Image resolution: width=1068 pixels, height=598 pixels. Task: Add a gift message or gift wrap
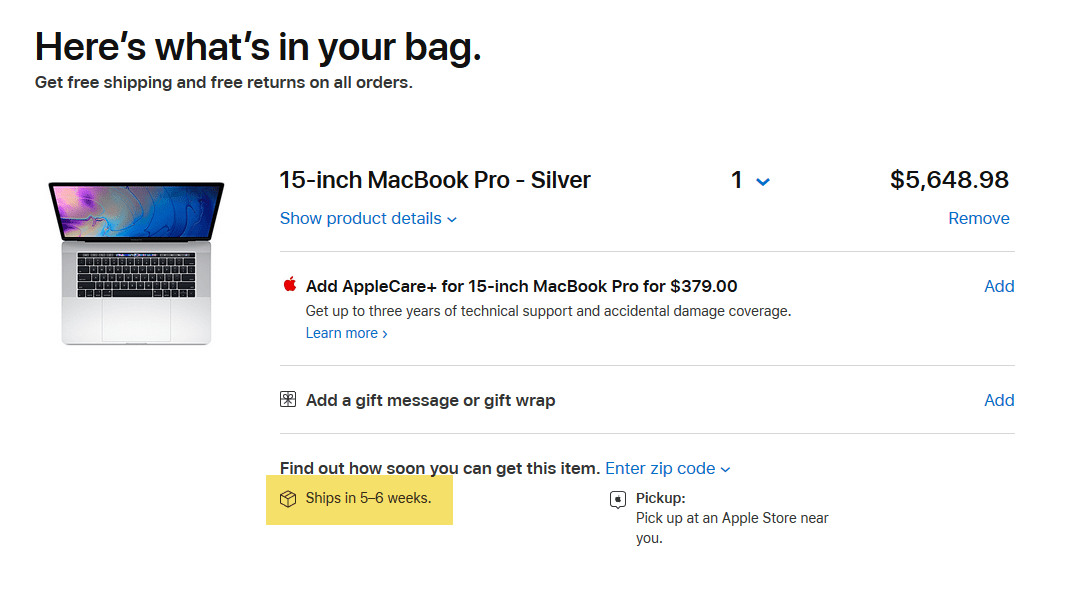(999, 399)
